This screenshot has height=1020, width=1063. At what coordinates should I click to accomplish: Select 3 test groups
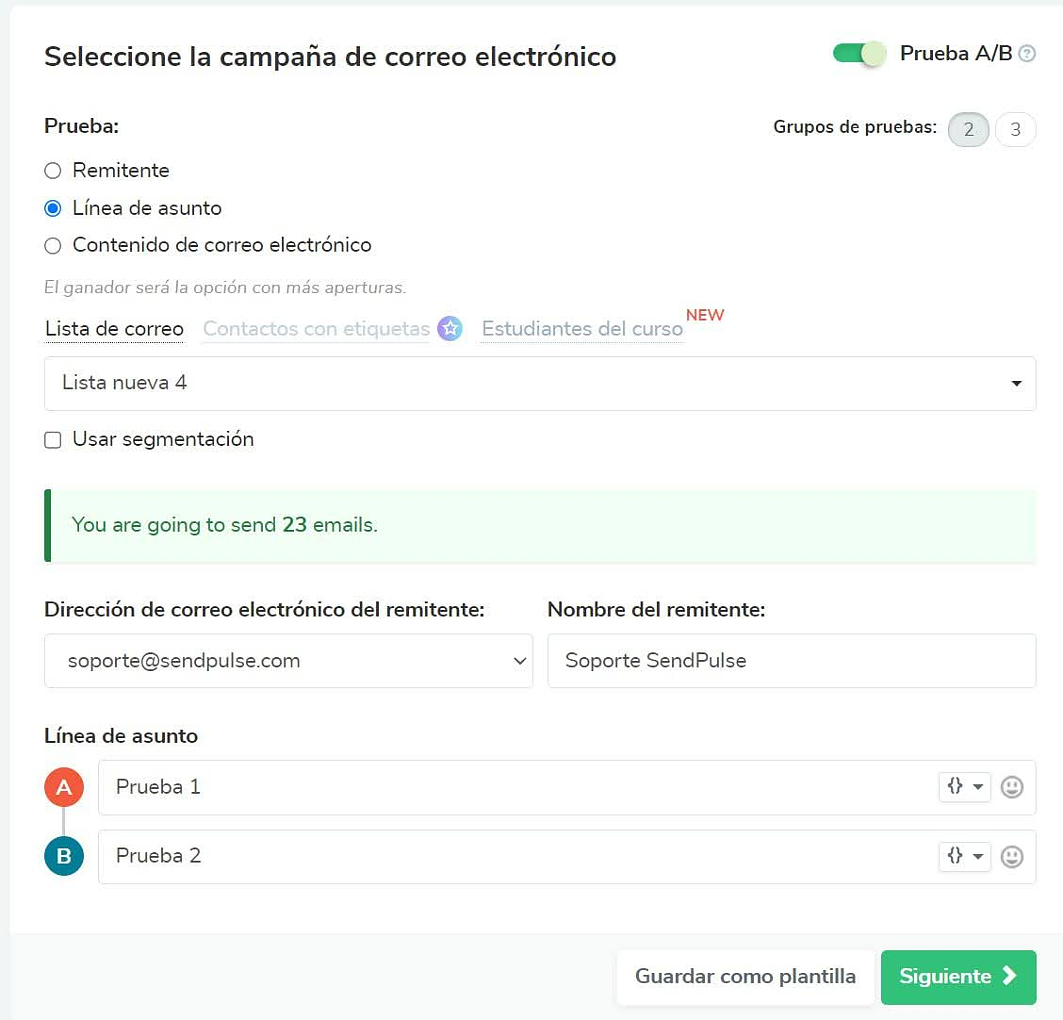[1015, 129]
